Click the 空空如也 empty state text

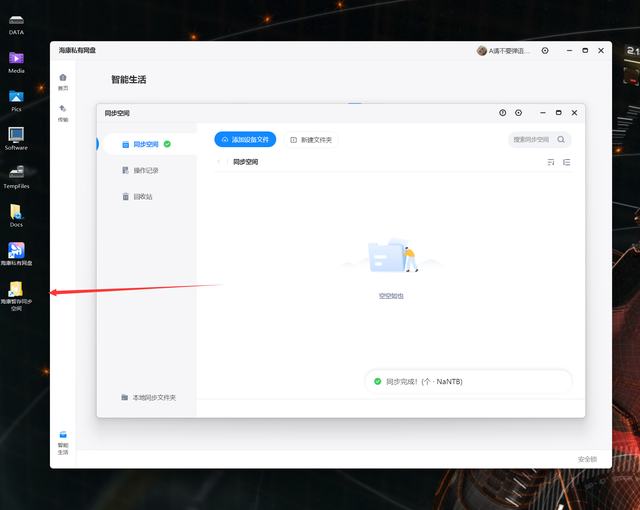[391, 296]
